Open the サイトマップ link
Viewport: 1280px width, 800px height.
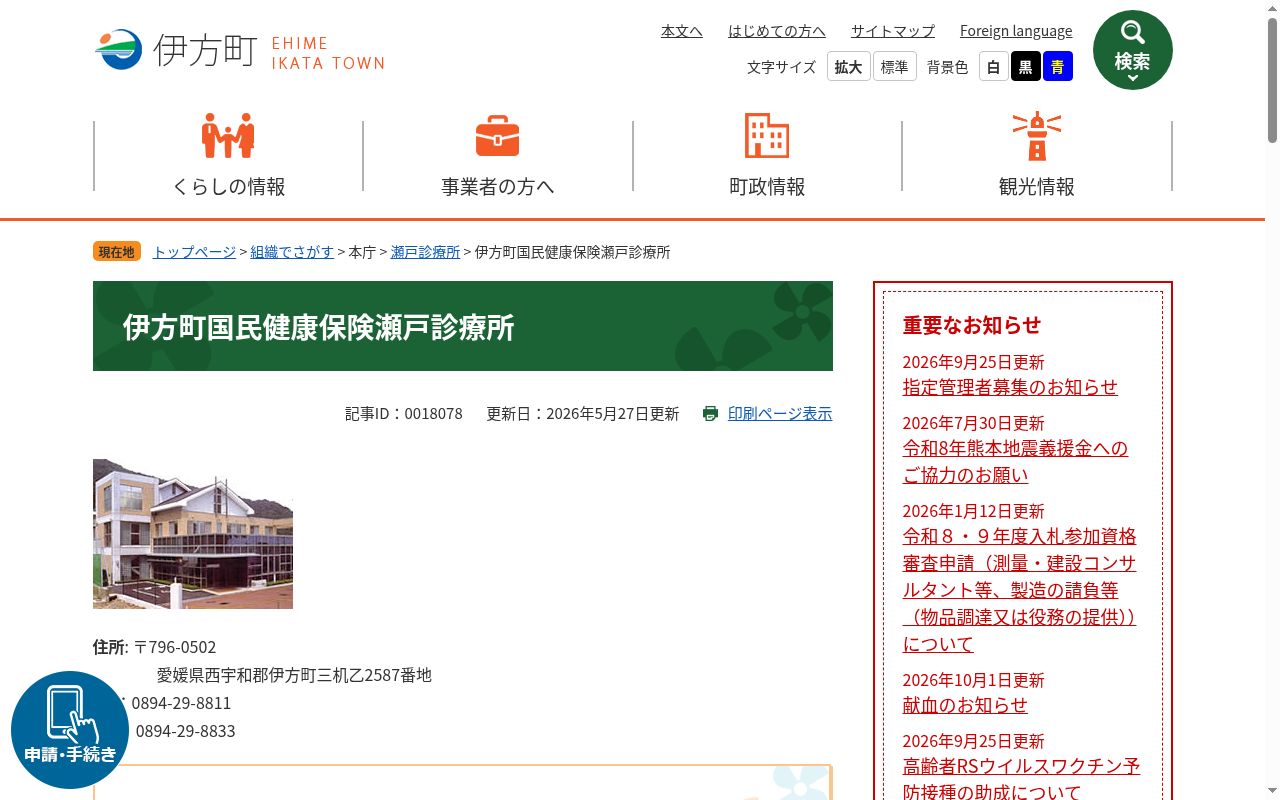click(x=893, y=30)
